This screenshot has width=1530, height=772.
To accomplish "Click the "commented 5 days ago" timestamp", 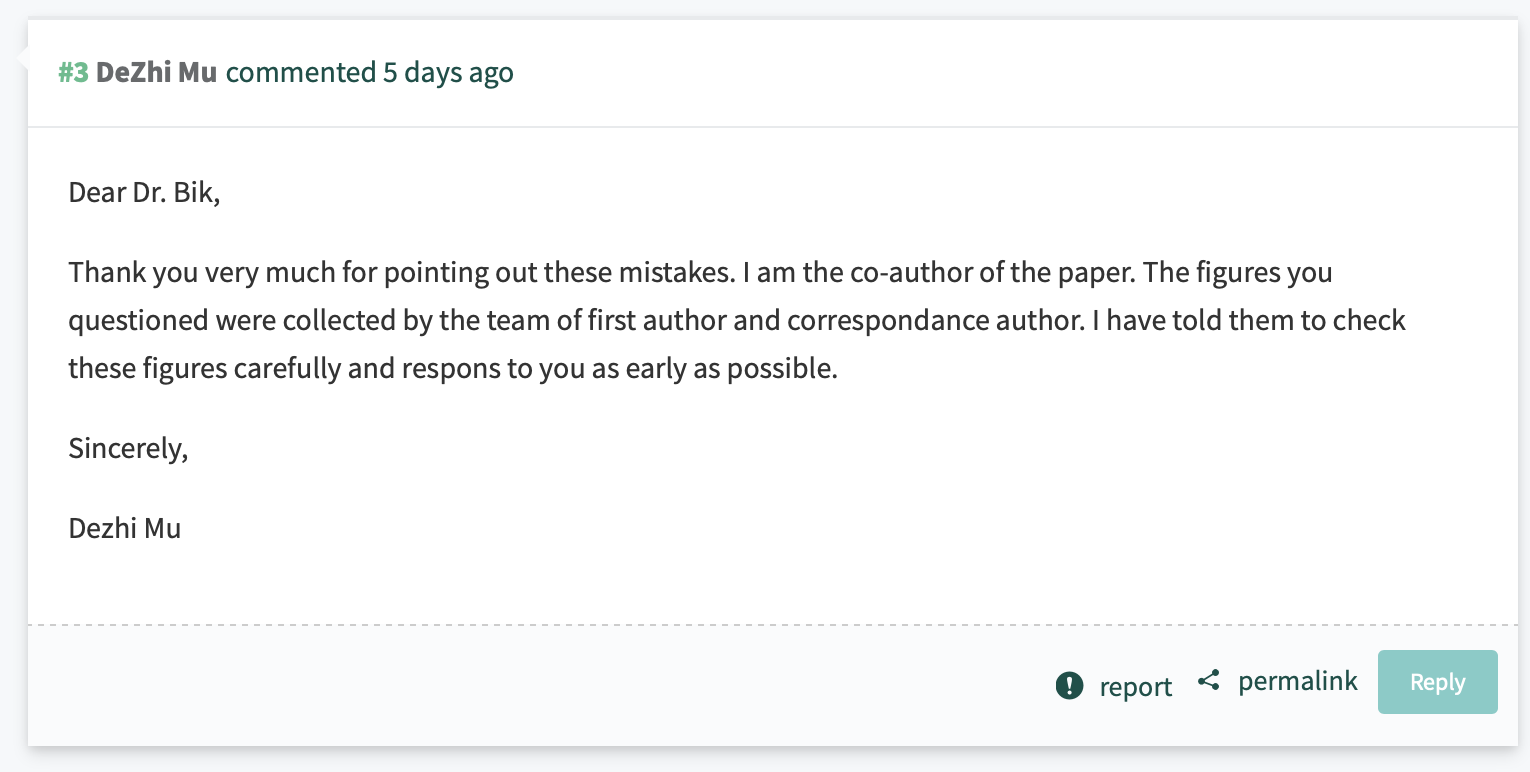I will pyautogui.click(x=370, y=72).
